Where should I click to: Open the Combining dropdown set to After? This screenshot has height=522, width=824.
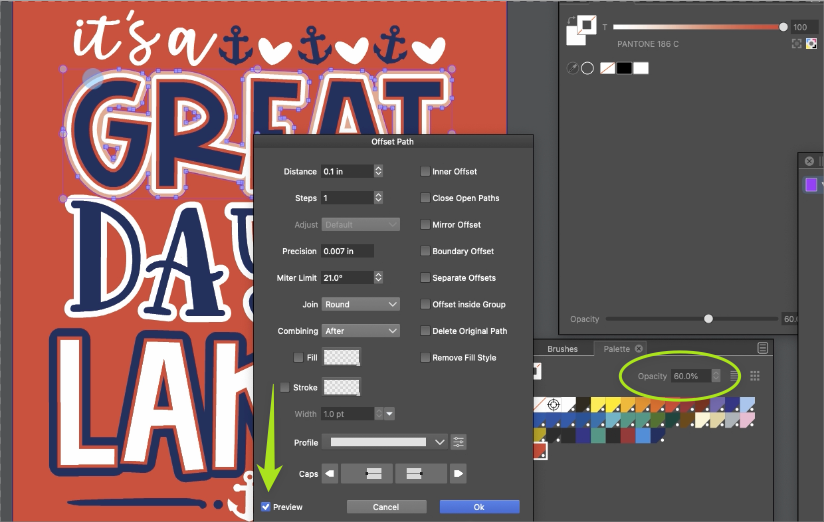(x=361, y=331)
